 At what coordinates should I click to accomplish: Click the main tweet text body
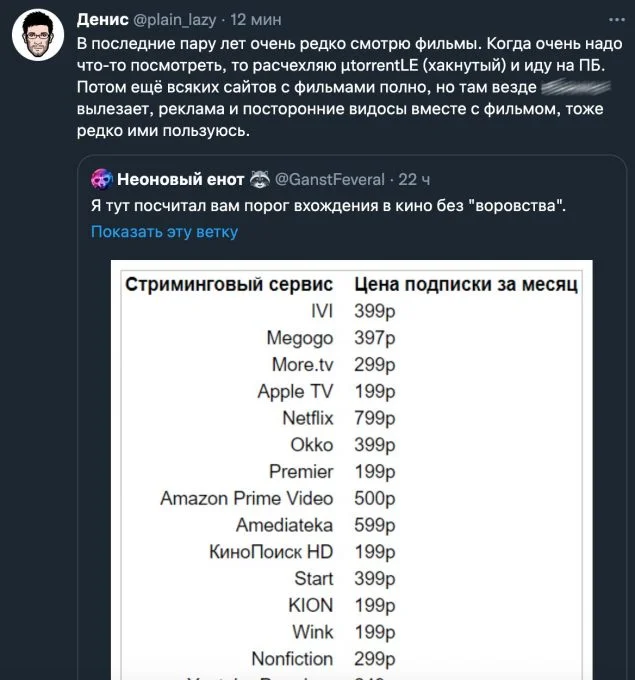pyautogui.click(x=350, y=87)
